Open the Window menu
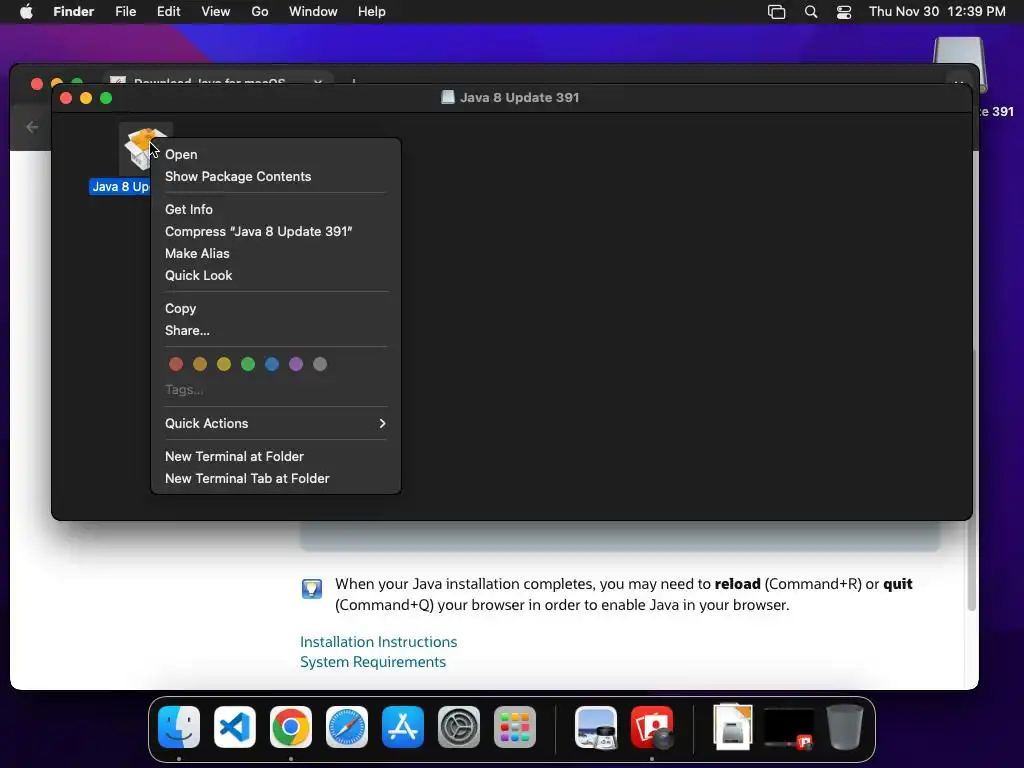Viewport: 1024px width, 768px height. (313, 12)
